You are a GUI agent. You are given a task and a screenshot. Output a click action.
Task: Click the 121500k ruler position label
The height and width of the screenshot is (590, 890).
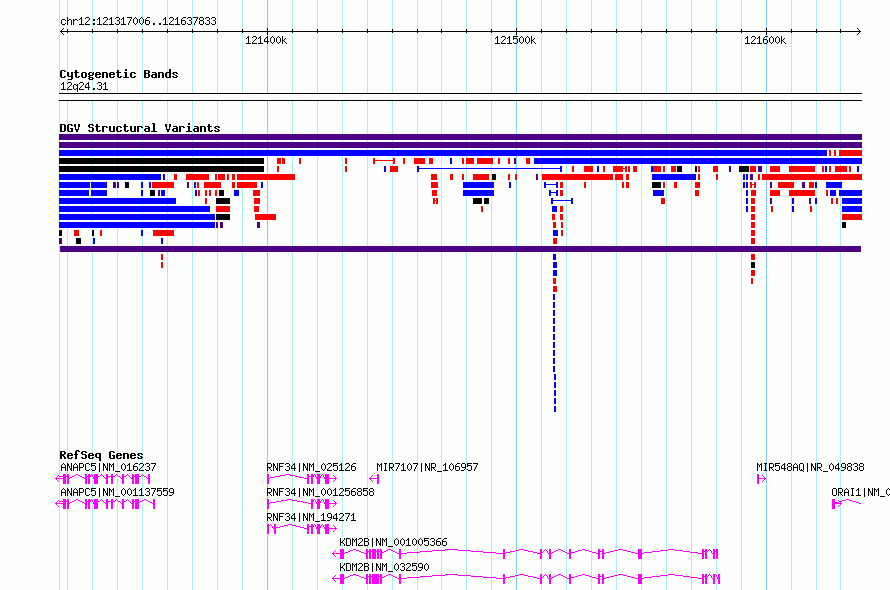pyautogui.click(x=515, y=40)
